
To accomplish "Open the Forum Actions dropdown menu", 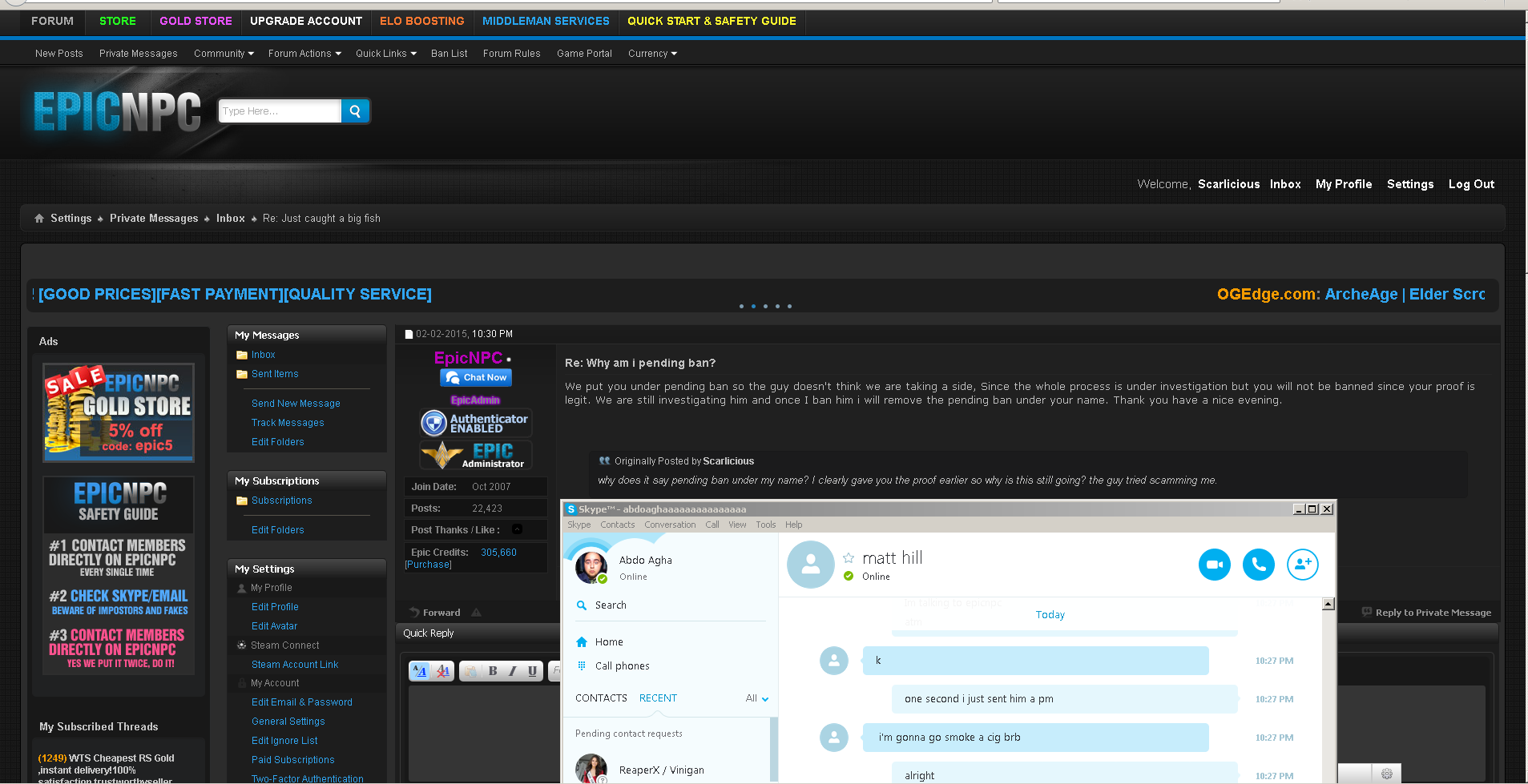I will tap(304, 54).
